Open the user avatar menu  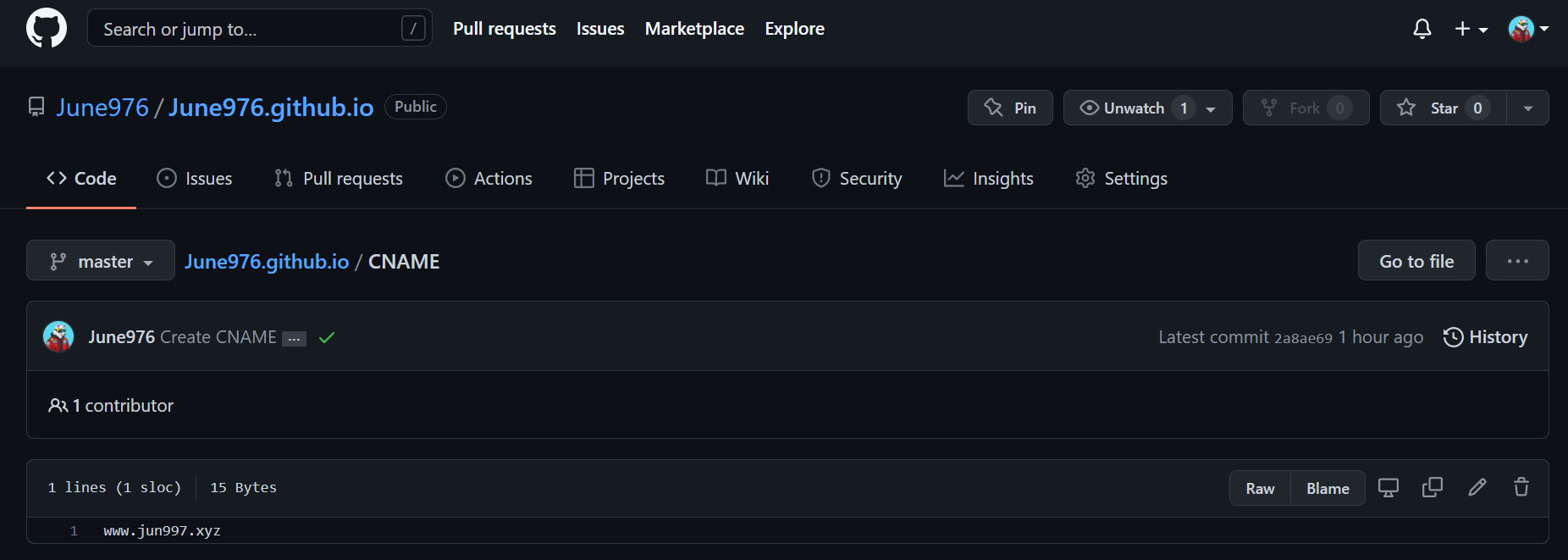coord(1528,29)
